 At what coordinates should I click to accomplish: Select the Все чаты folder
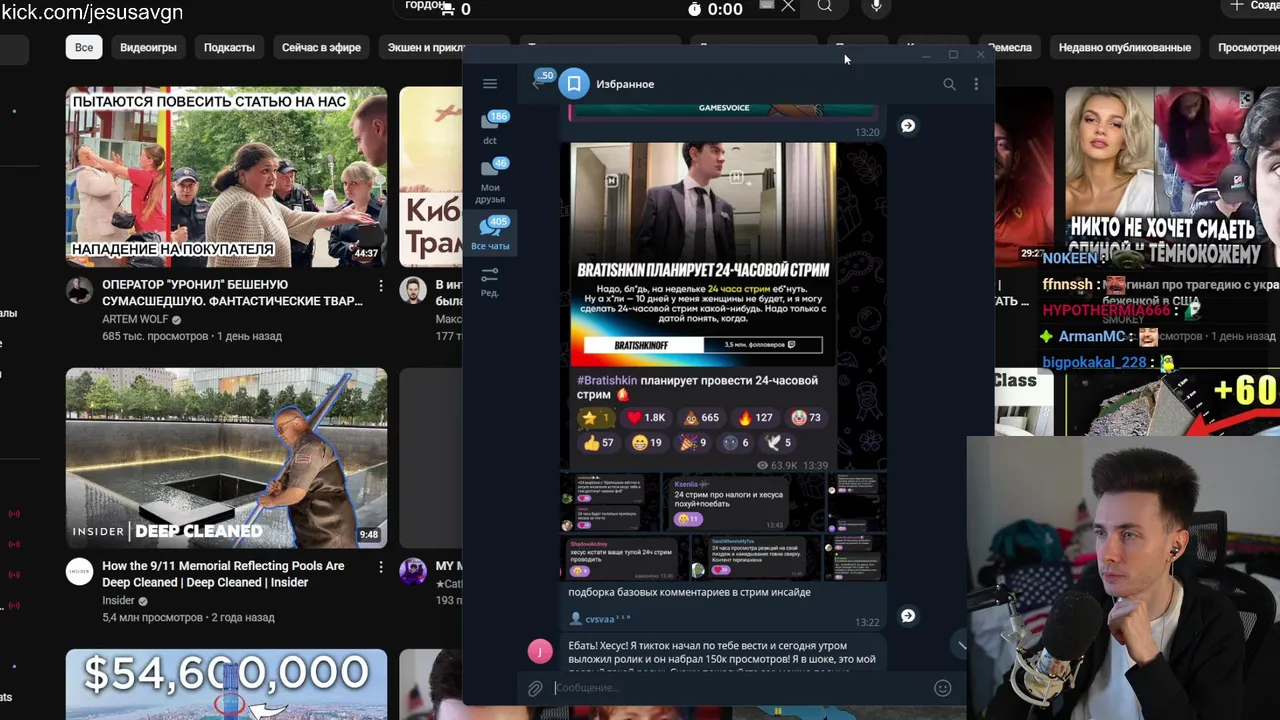coord(490,233)
